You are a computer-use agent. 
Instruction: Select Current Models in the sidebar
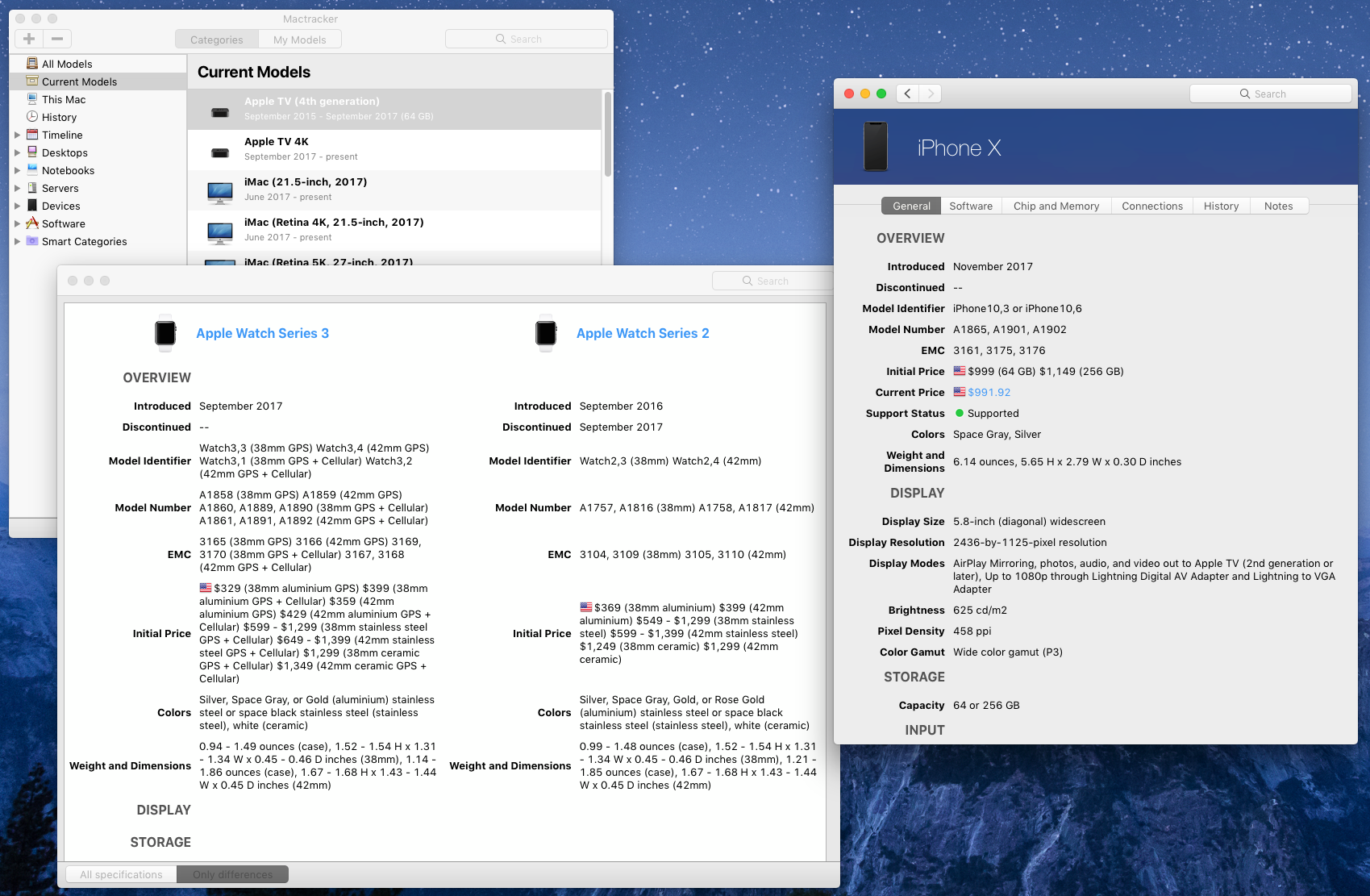(98, 81)
